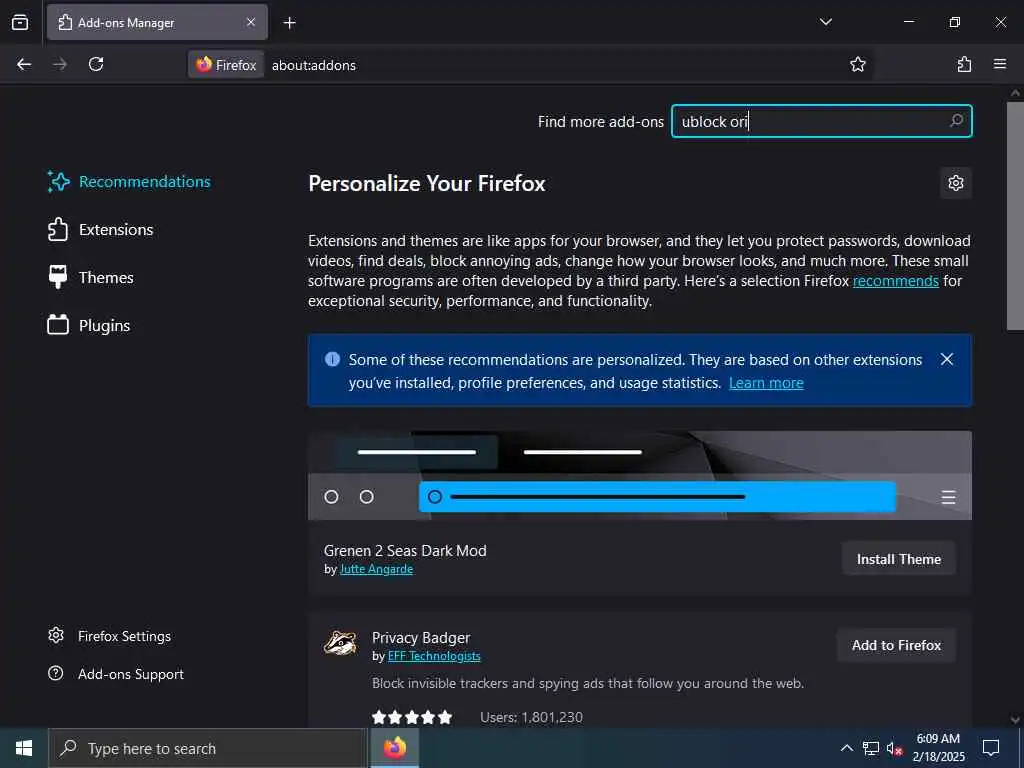Image resolution: width=1024 pixels, height=768 pixels.
Task: Click the Grenen 2 Seas theme preview image
Action: pos(639,475)
